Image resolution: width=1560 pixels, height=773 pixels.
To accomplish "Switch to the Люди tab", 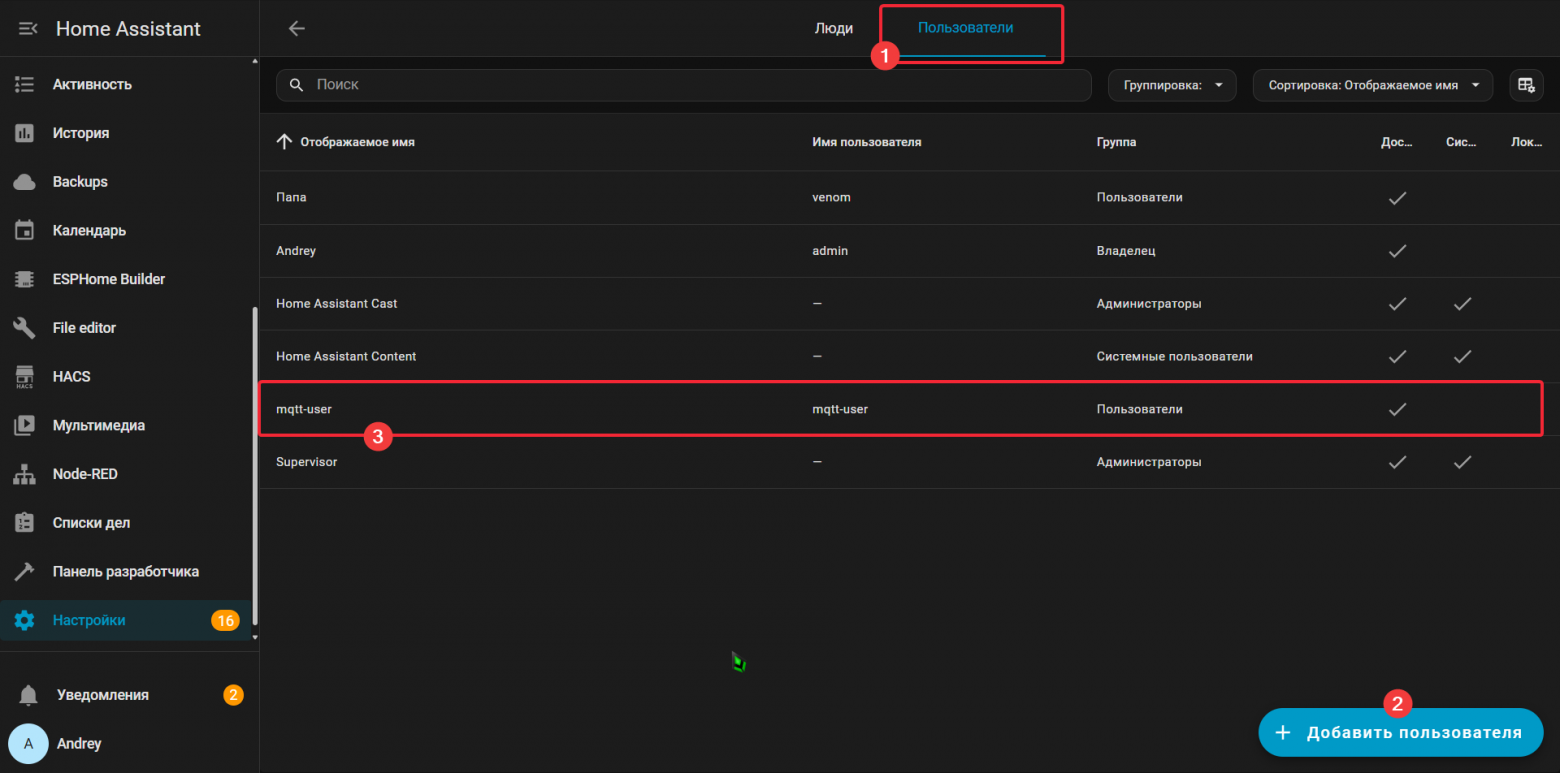I will (x=834, y=28).
